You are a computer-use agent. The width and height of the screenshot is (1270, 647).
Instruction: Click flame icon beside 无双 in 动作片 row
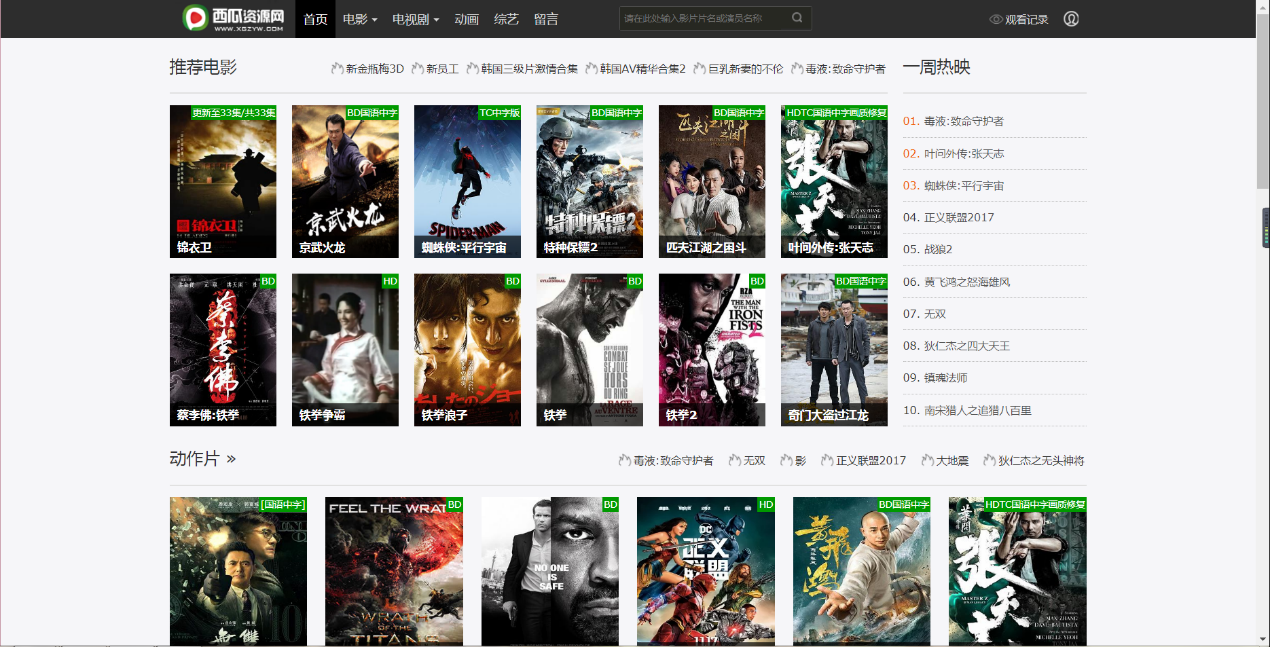734,461
